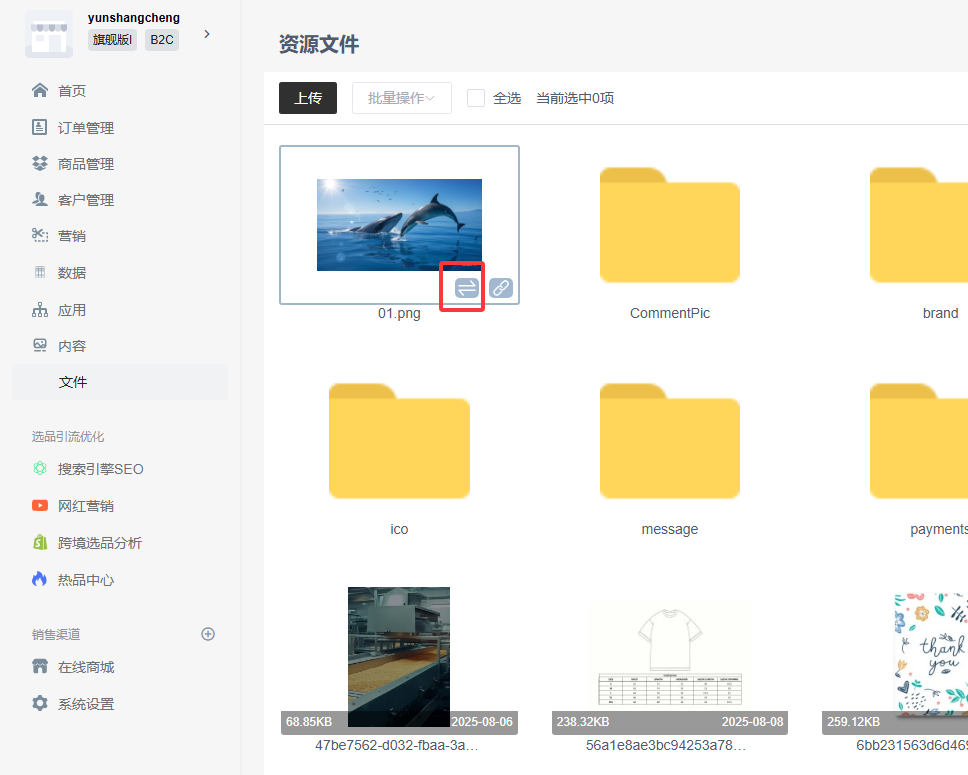Click the replace file icon on 01.png
The height and width of the screenshot is (775, 968).
467,288
